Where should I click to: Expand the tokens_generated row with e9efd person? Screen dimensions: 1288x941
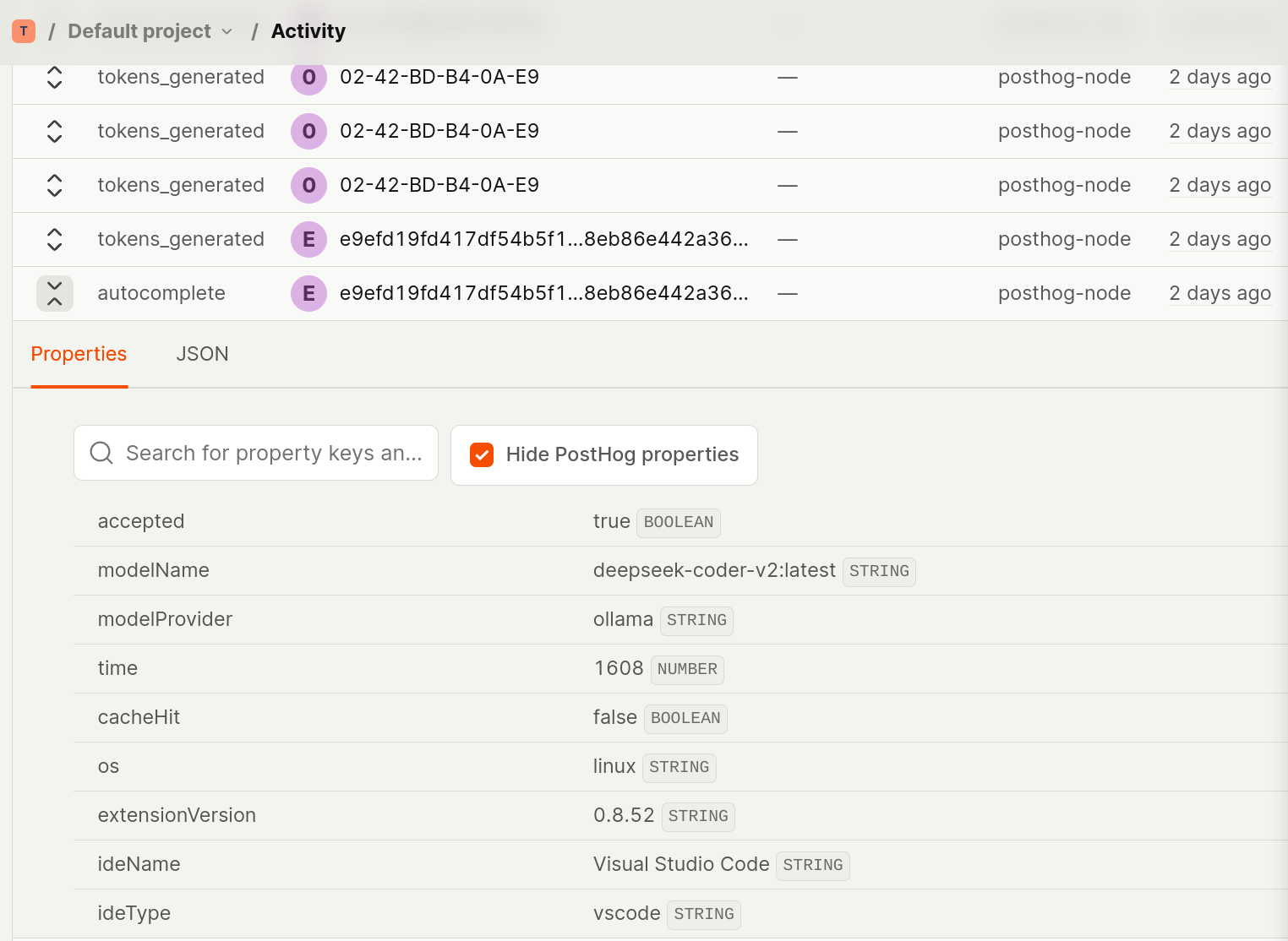(x=55, y=240)
